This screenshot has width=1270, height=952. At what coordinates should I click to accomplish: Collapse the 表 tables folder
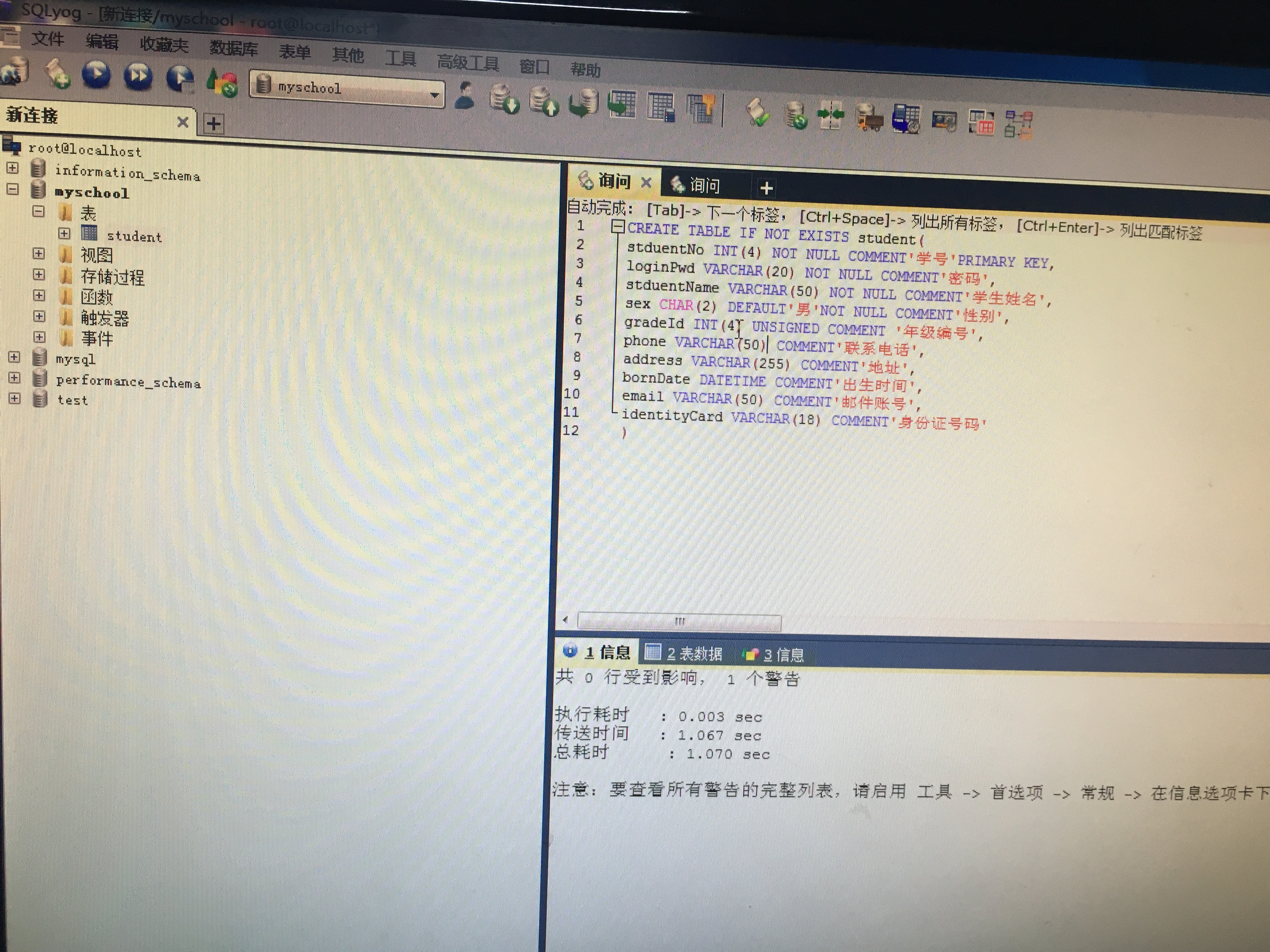38,211
